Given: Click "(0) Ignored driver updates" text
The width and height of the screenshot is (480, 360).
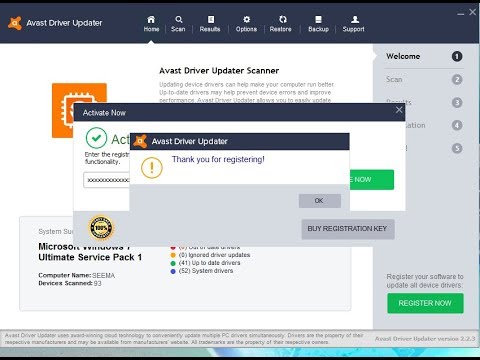Looking at the screenshot, I should [214, 255].
